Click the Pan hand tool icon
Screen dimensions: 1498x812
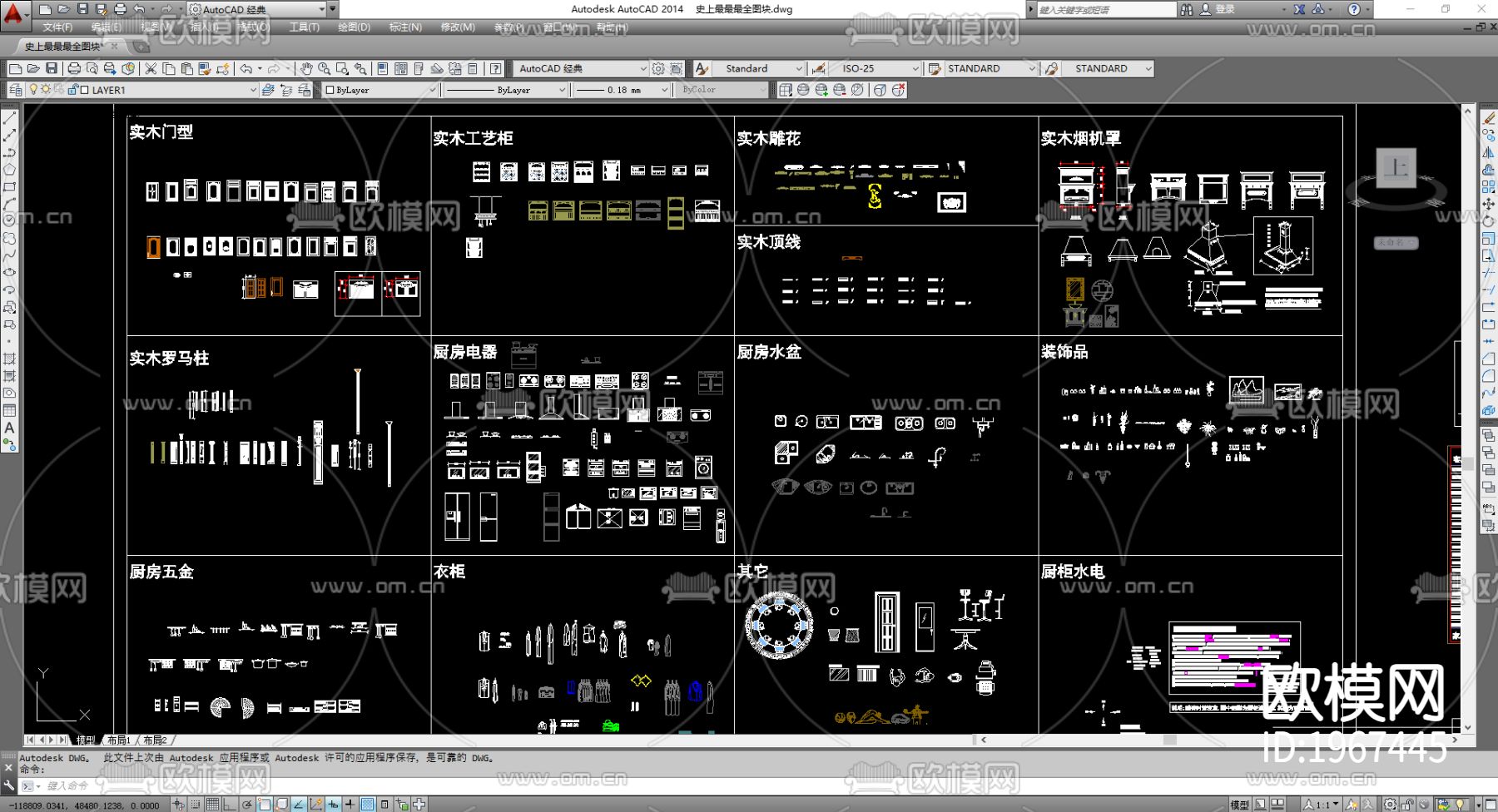pos(306,69)
